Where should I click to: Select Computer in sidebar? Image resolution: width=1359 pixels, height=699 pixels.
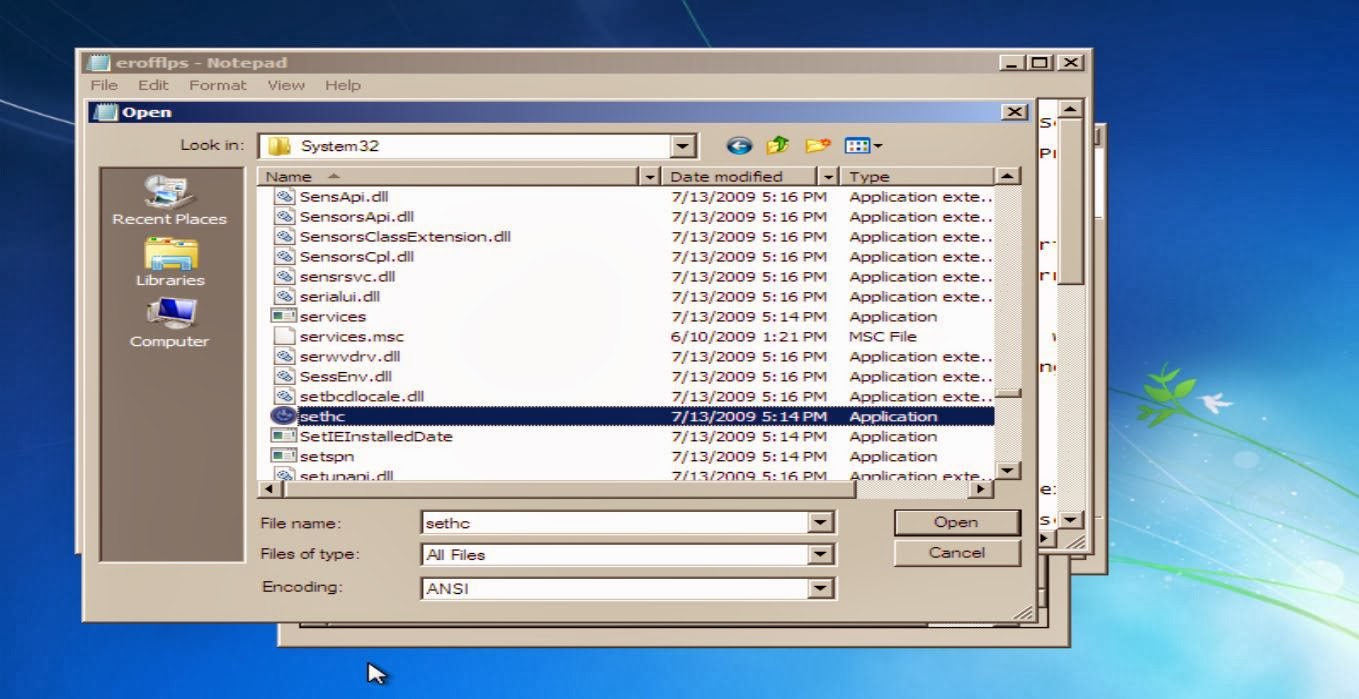click(x=169, y=323)
